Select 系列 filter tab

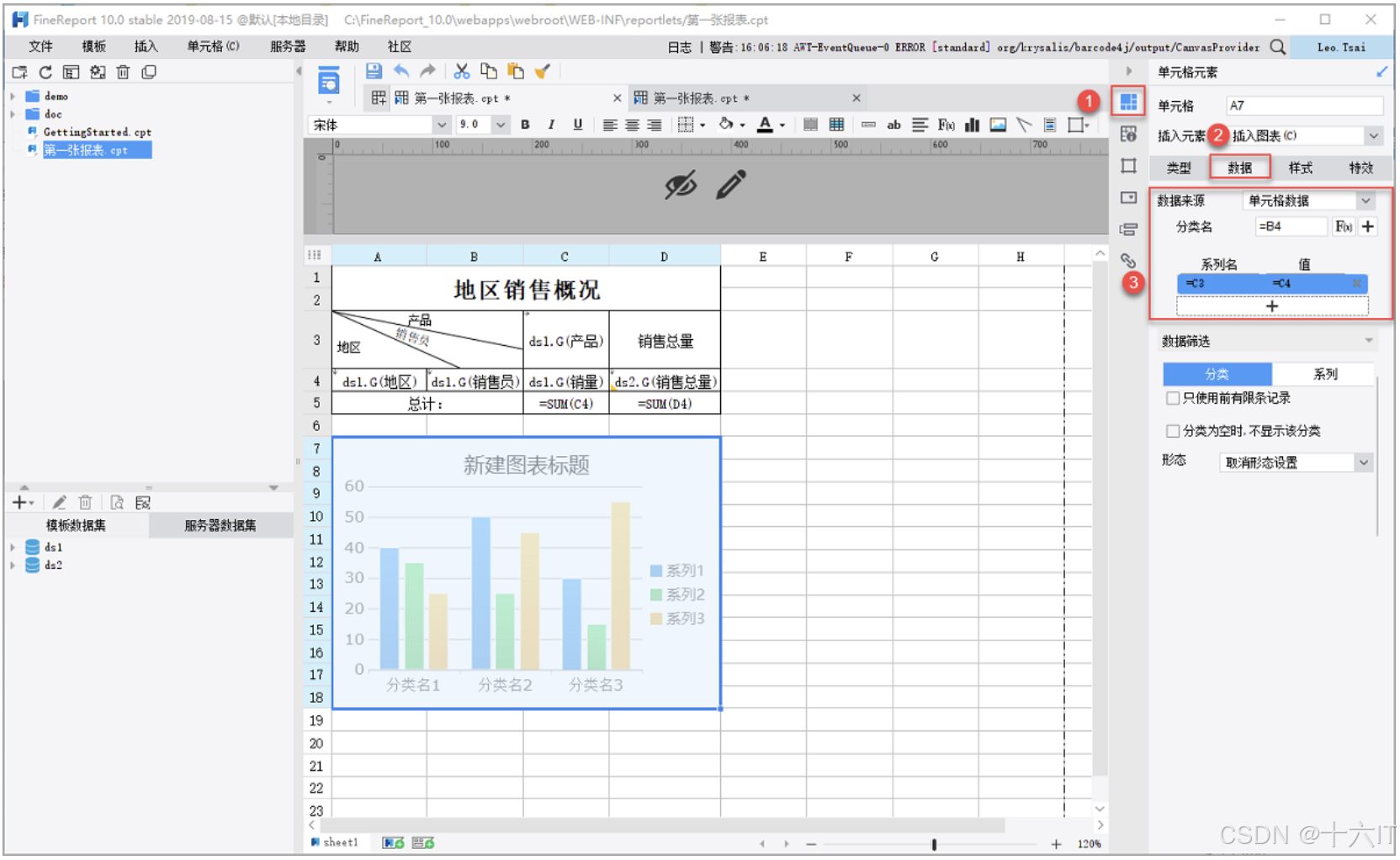(1324, 374)
